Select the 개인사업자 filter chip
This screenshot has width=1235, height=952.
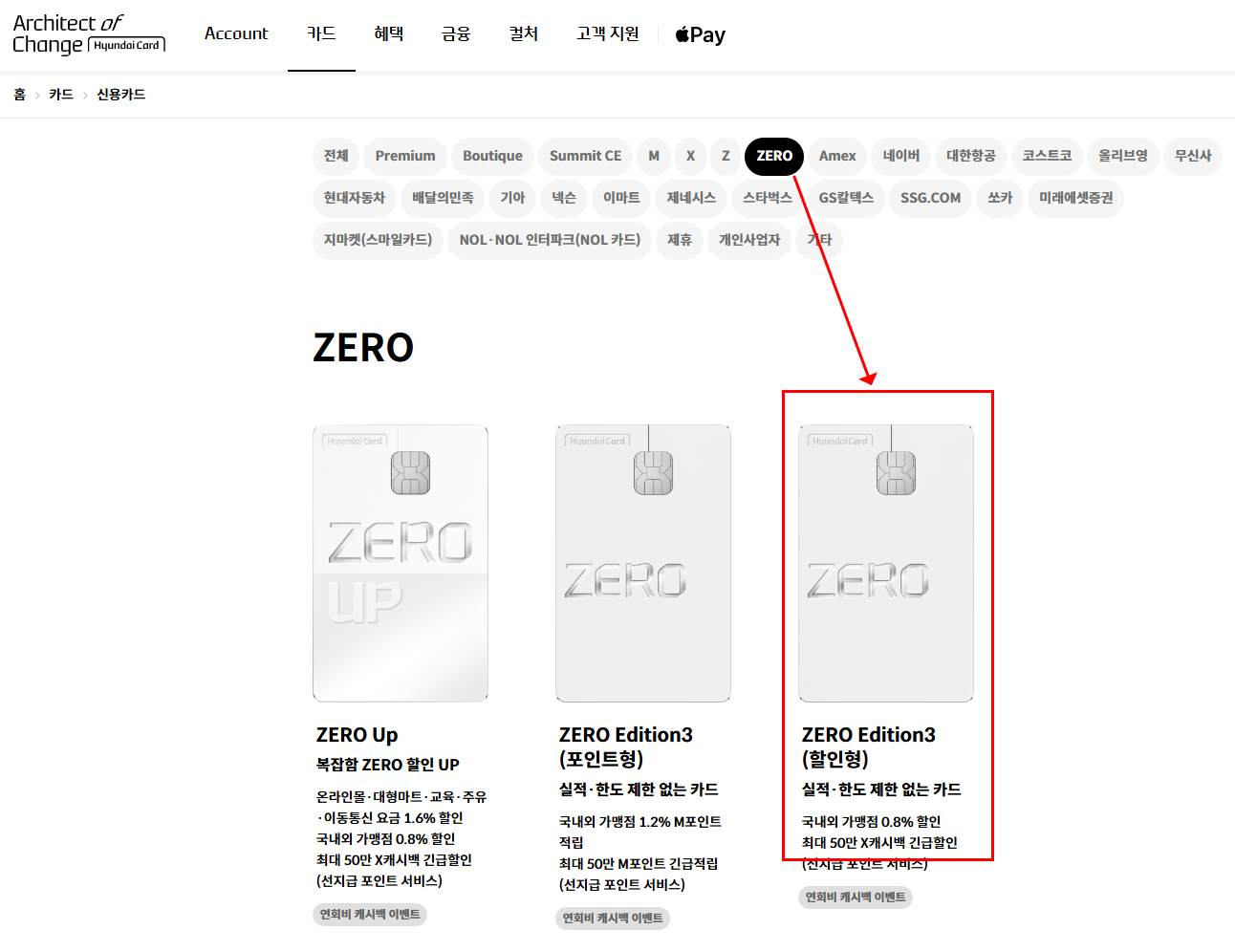tap(749, 240)
